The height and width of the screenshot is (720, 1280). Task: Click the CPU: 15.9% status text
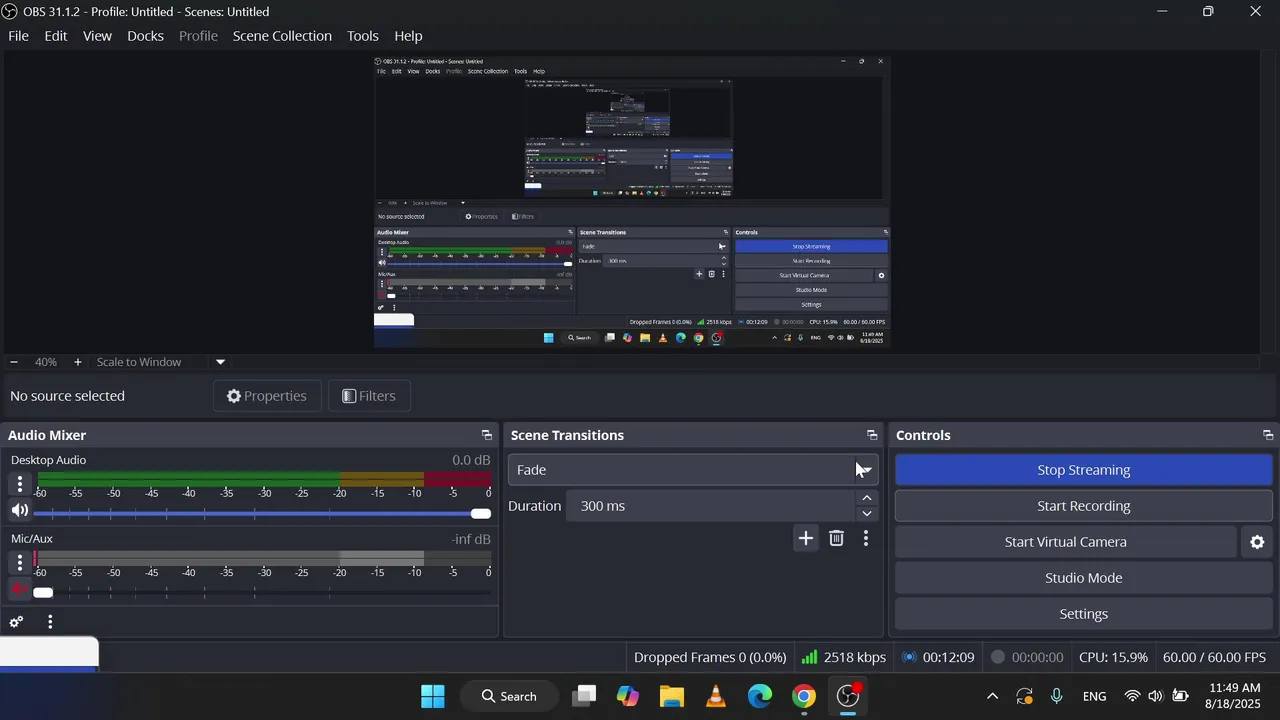click(x=1113, y=657)
